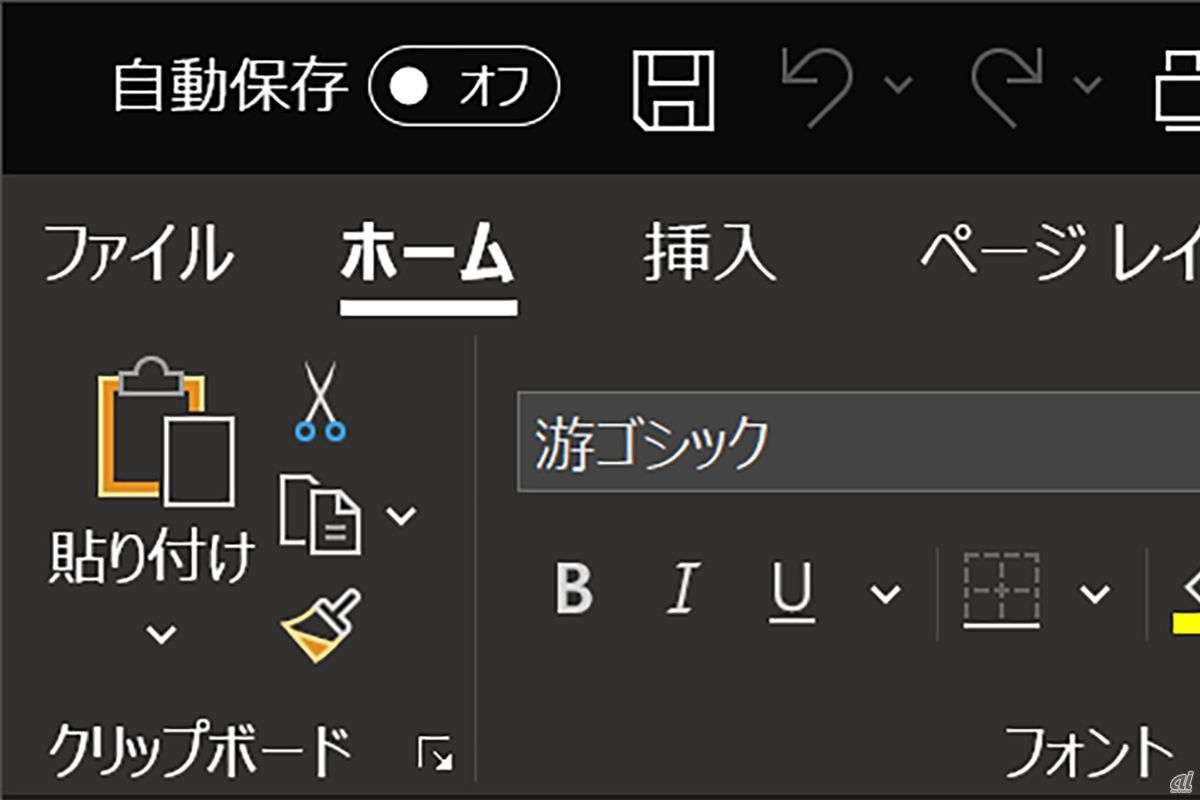This screenshot has width=1200, height=800.
Task: Toggle Underline formatting
Action: (x=793, y=590)
